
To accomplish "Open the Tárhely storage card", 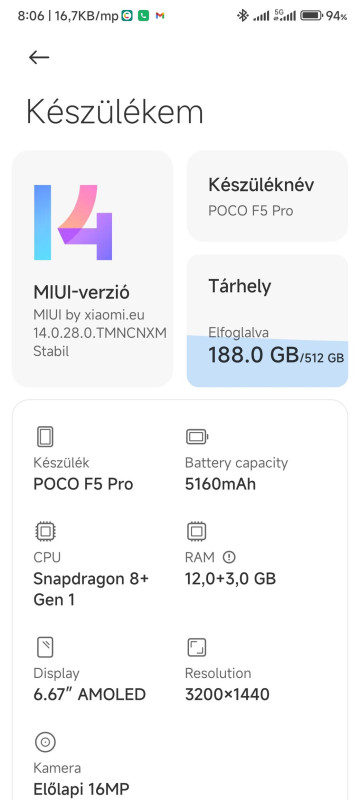I will coord(267,321).
